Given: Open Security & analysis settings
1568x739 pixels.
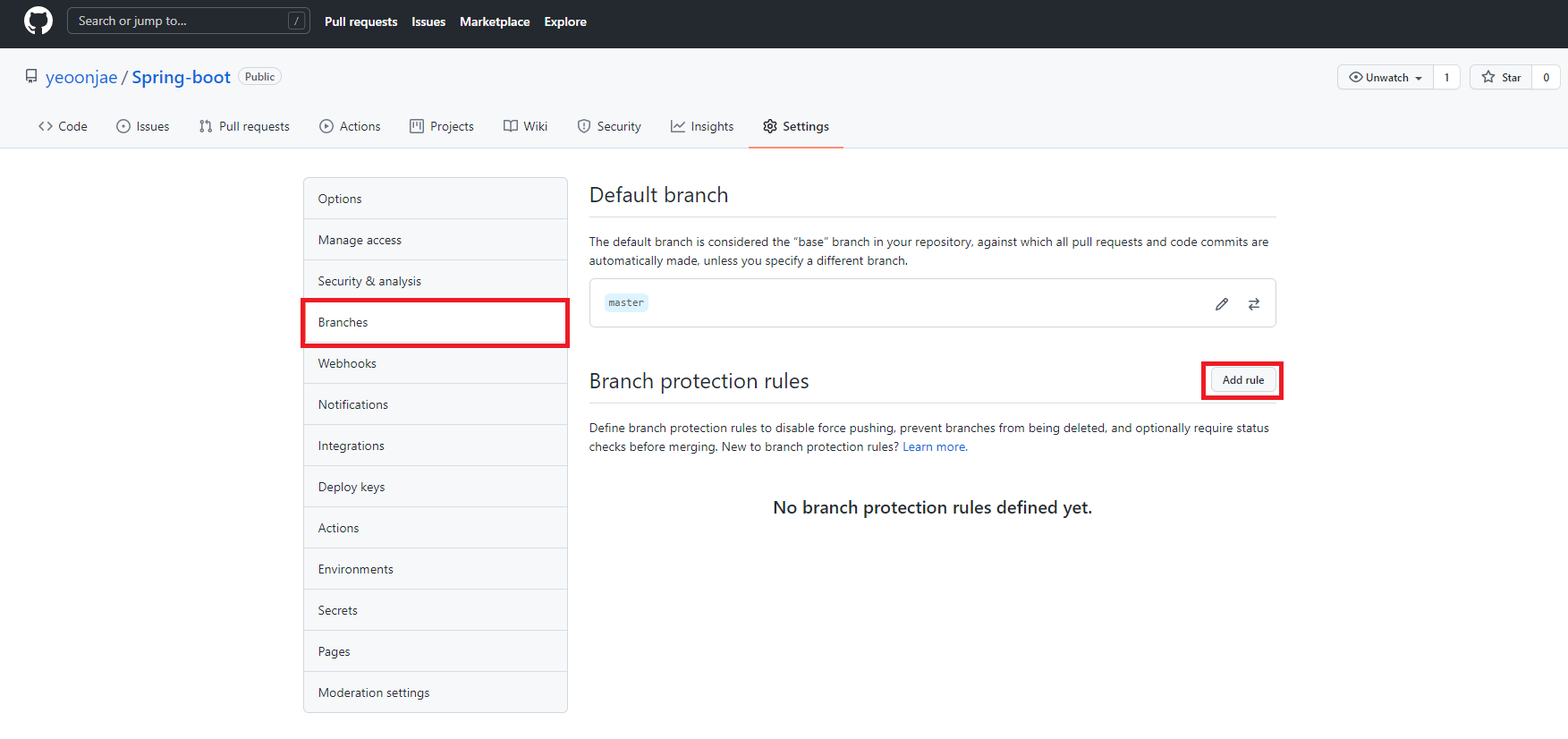Looking at the screenshot, I should tap(436, 281).
